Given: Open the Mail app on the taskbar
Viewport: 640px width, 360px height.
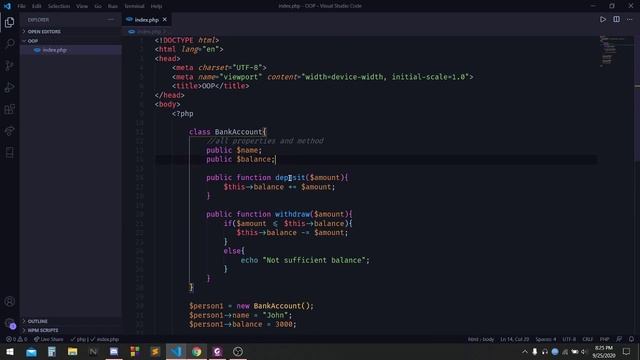Looking at the screenshot, I should point(31,351).
